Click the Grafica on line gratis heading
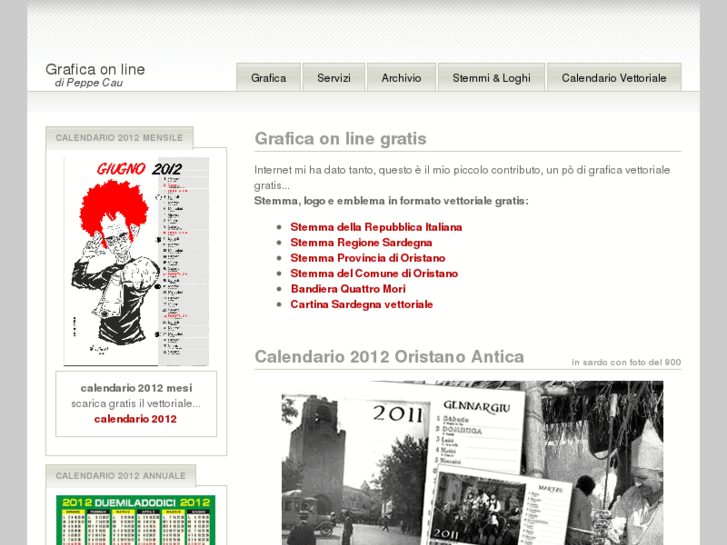727x545 pixels. pos(340,139)
